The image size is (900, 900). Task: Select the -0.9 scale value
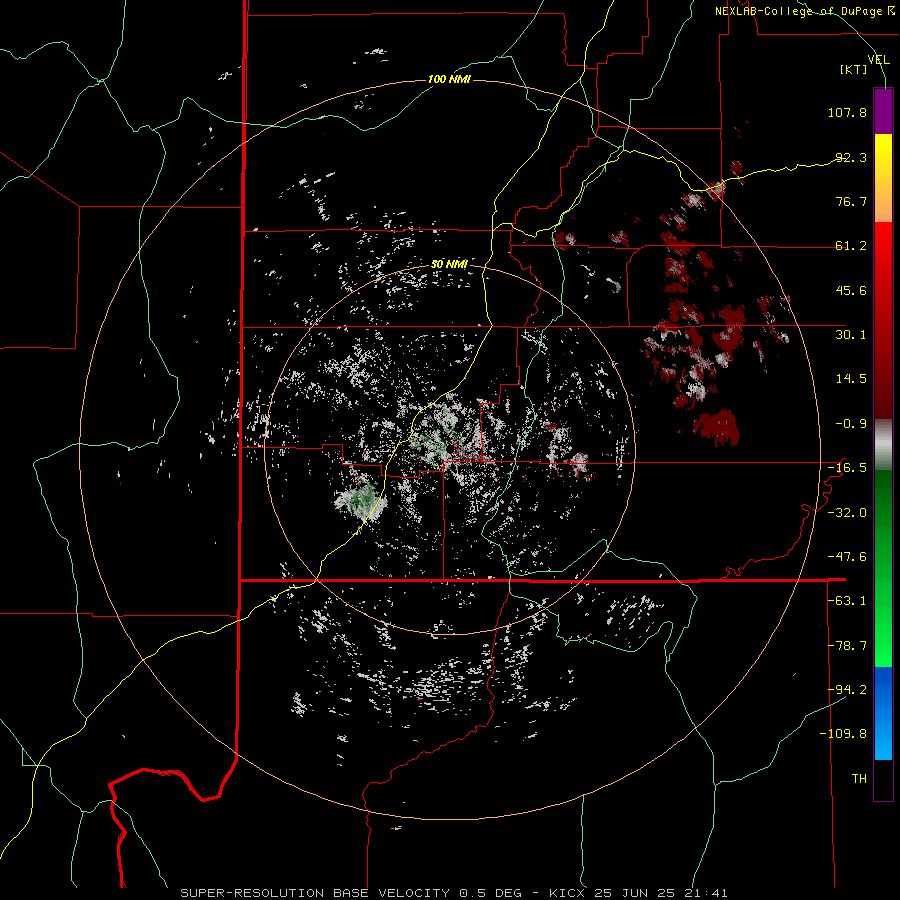(x=851, y=424)
